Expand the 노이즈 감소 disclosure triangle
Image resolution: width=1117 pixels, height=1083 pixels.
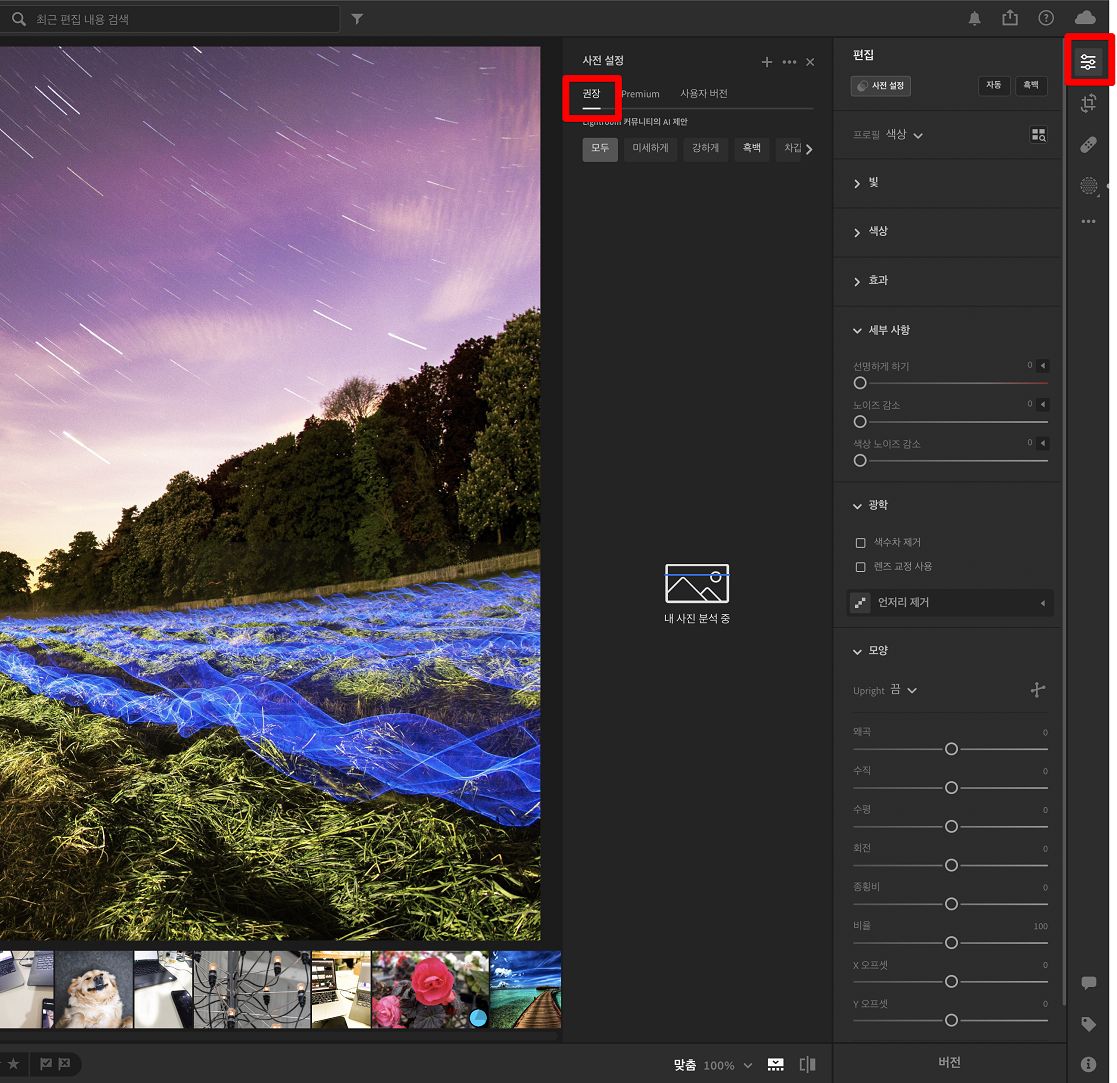click(1043, 405)
